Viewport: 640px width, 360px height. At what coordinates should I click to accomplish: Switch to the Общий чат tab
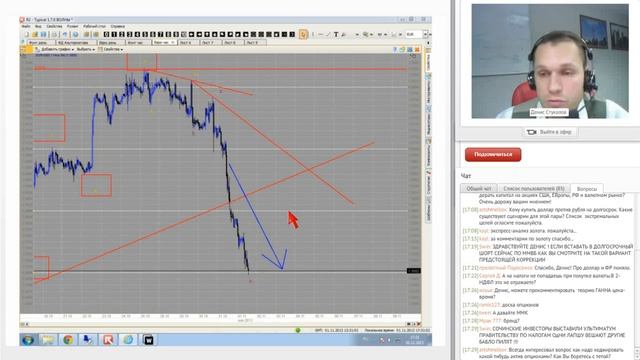479,189
